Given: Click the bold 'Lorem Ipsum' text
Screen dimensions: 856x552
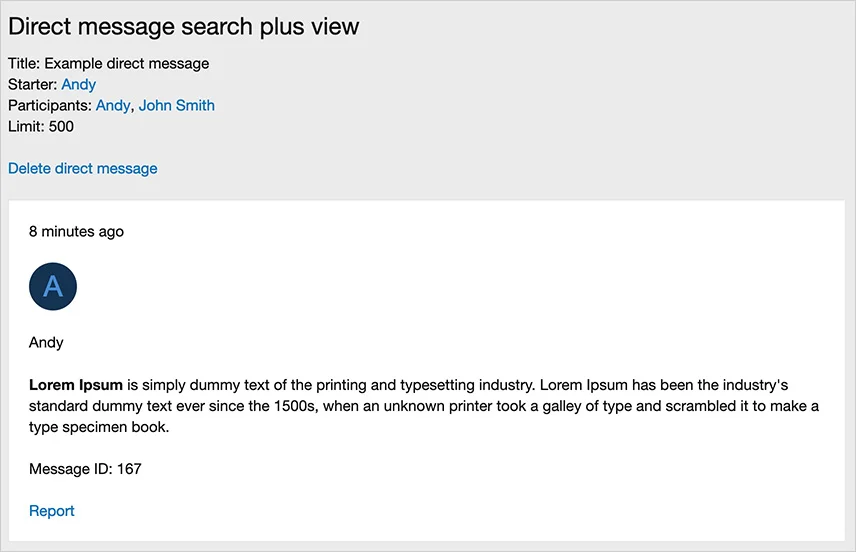Looking at the screenshot, I should click(x=76, y=384).
